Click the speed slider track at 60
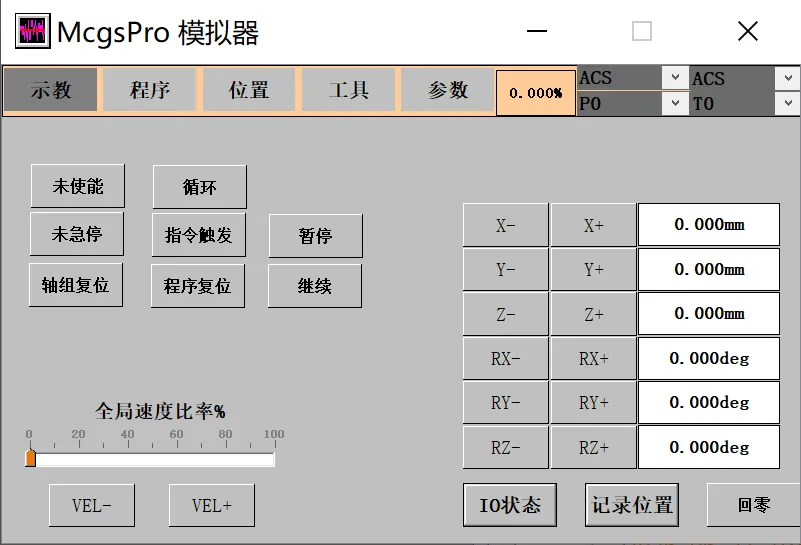The height and width of the screenshot is (545, 801). pyautogui.click(x=177, y=460)
